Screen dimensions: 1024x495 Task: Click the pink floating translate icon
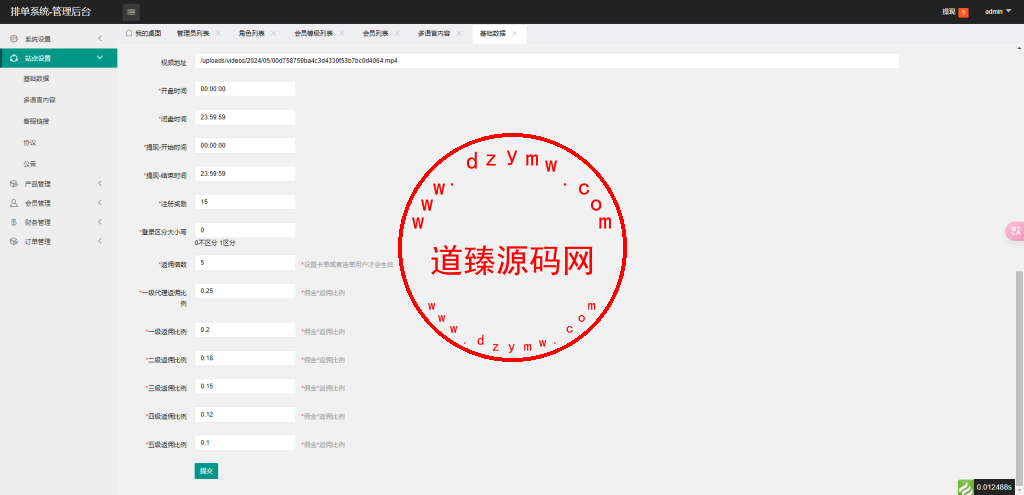click(x=1016, y=231)
